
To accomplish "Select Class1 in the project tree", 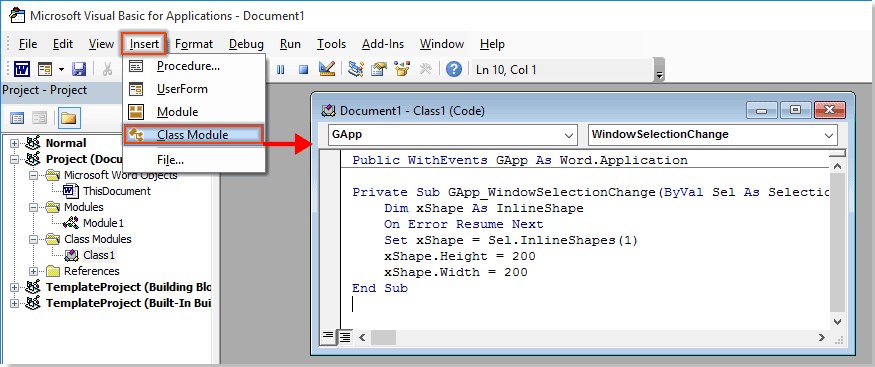I will point(99,255).
